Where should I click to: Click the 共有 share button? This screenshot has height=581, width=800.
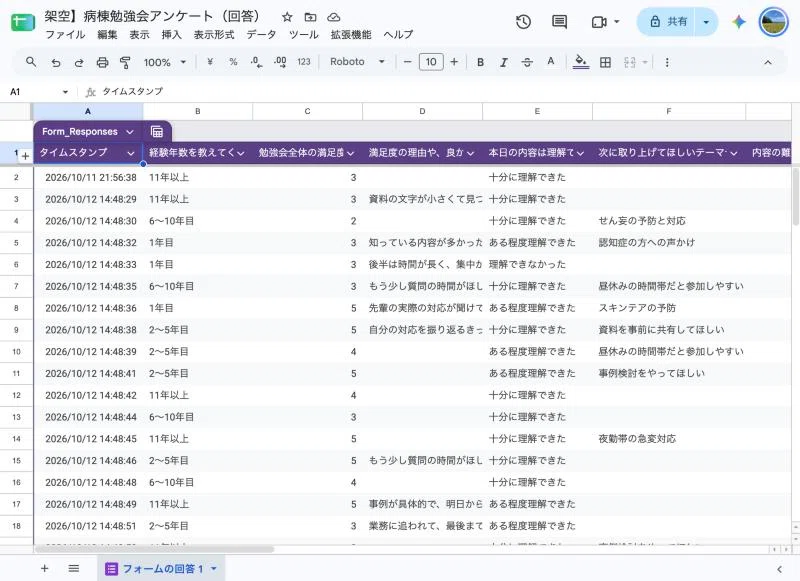[x=668, y=22]
